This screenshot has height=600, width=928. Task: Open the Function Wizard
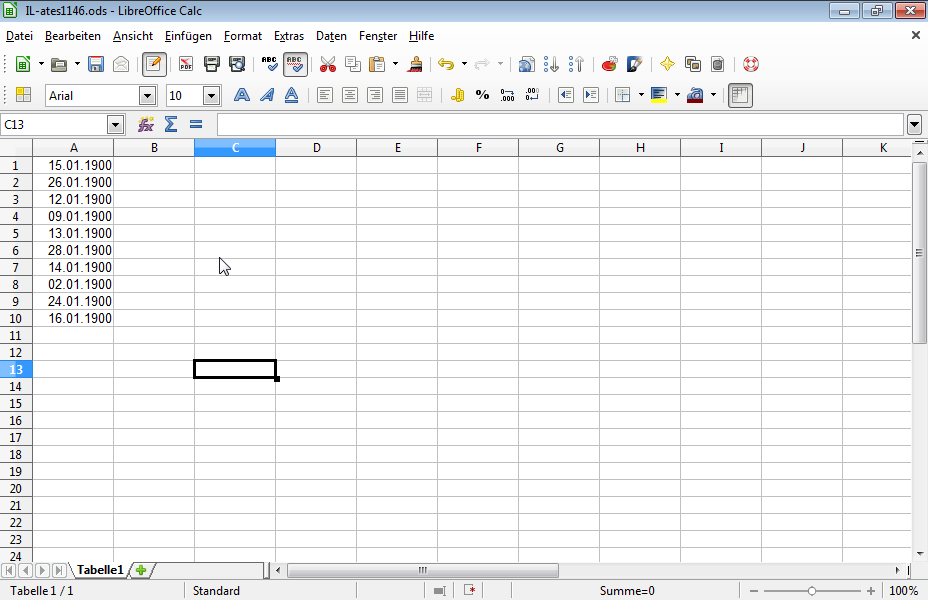146,124
